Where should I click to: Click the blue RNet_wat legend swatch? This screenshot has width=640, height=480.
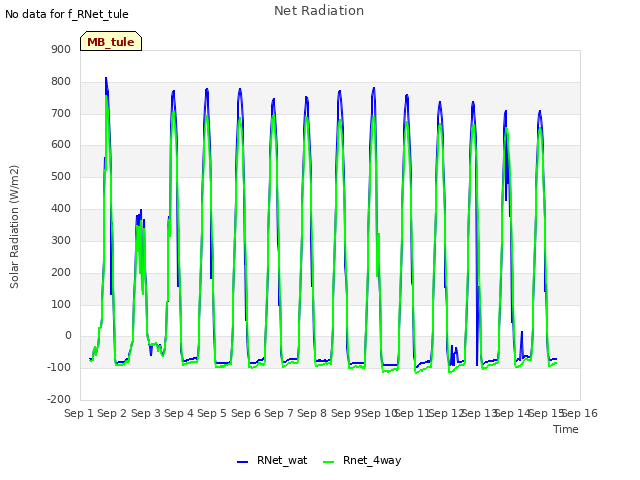point(242,462)
